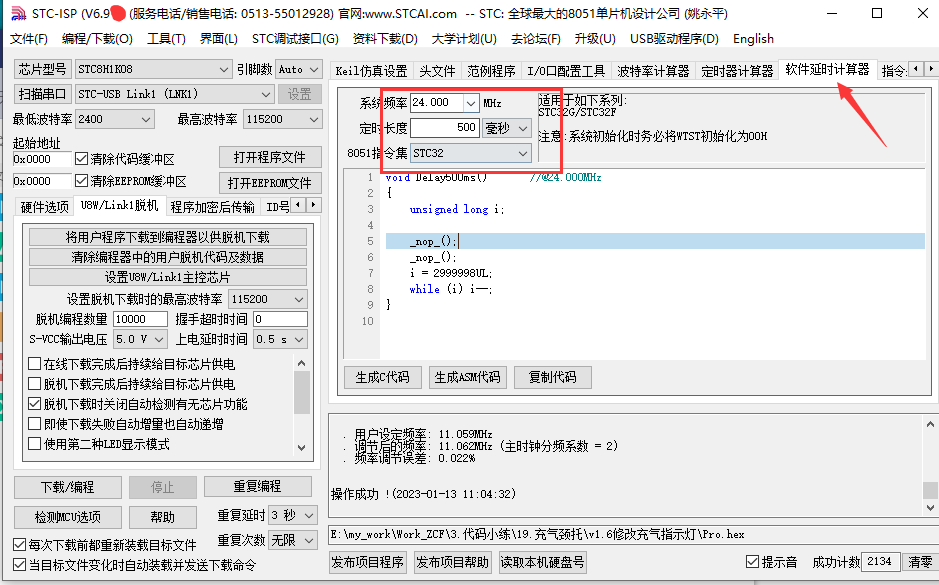Image resolution: width=939 pixels, height=585 pixels.
Task: Toggle 当目标文件变化时自动装载并发送下载命令
Action: point(19,564)
